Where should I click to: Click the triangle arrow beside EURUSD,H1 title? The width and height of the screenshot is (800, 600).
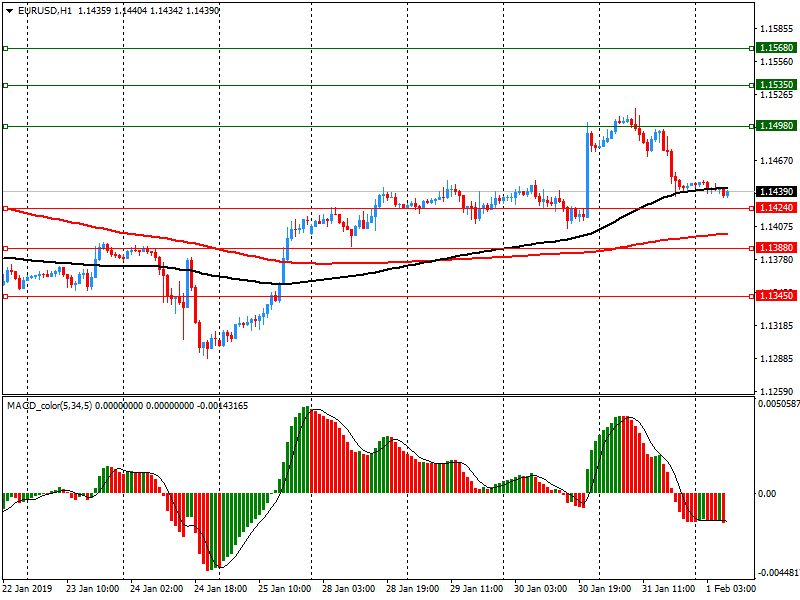point(9,10)
